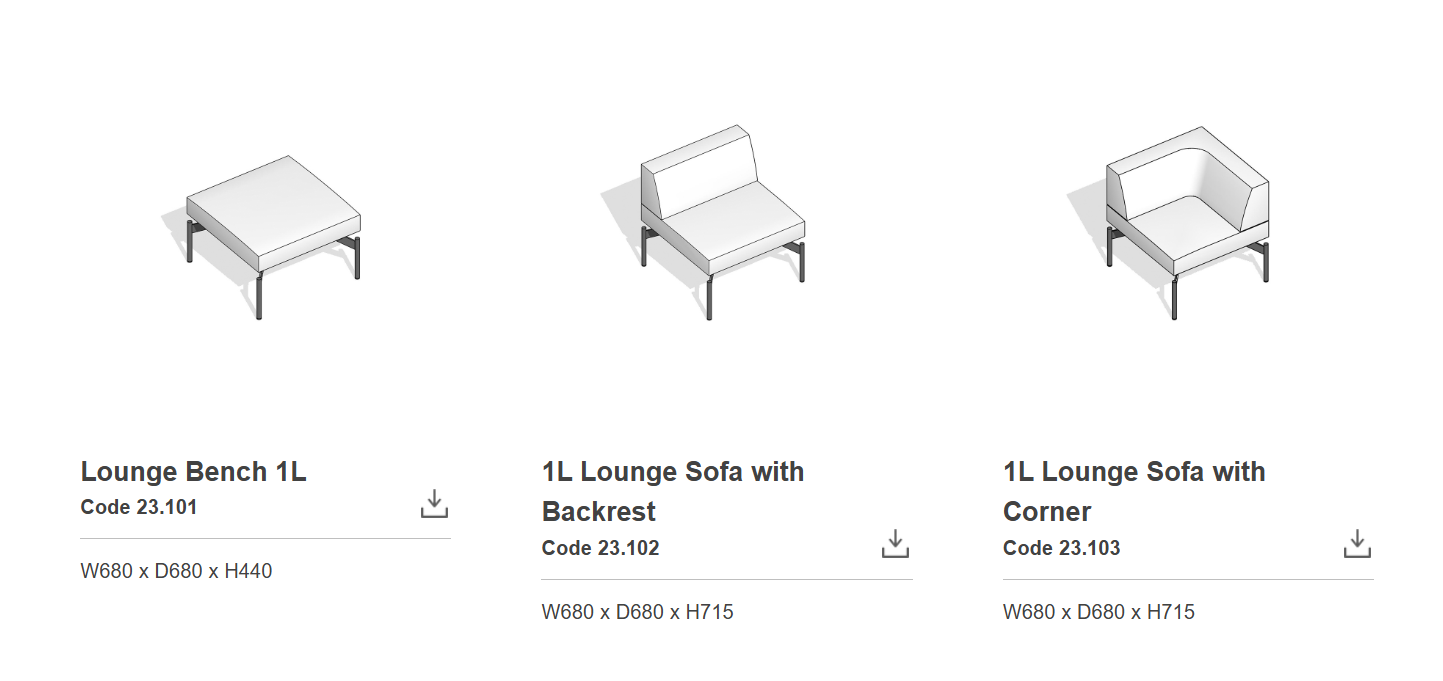
Task: Select the Code 23.101 label
Action: pyautogui.click(x=139, y=507)
